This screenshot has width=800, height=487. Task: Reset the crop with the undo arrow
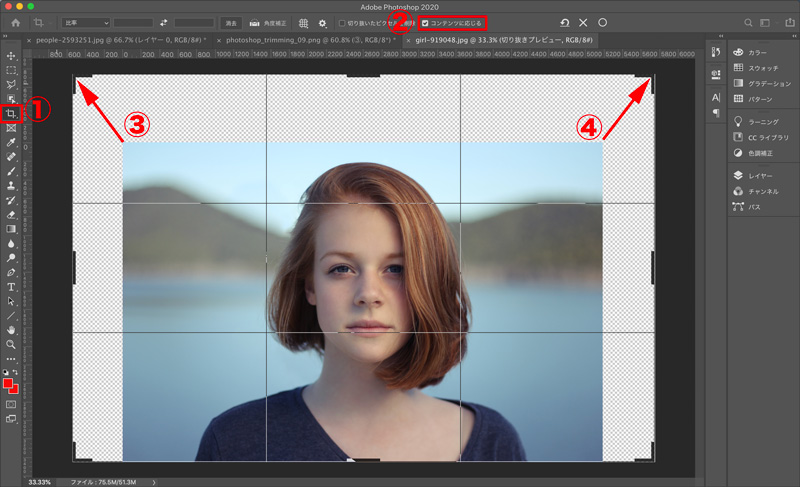pyautogui.click(x=565, y=22)
